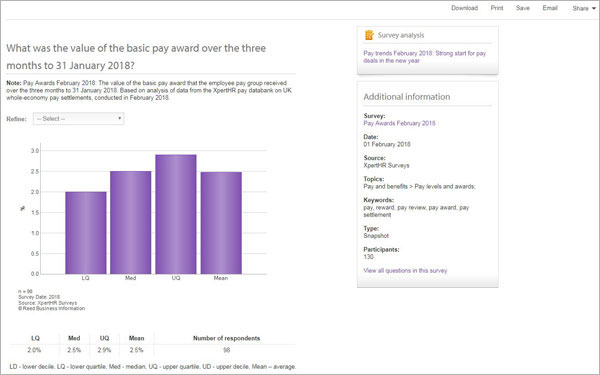The image size is (600, 375).
Task: Click the Survey analysis clipboard icon
Action: 369,35
